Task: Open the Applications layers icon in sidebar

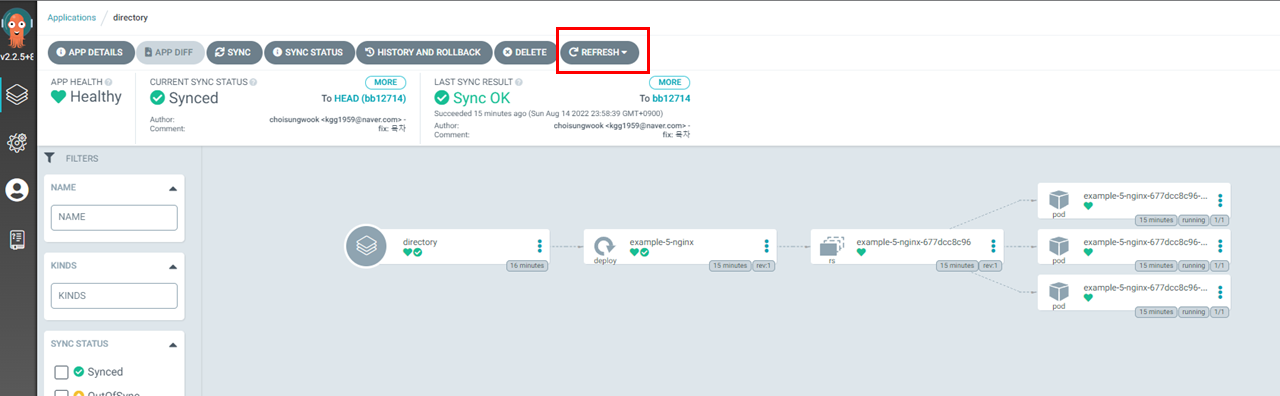Action: tap(17, 95)
